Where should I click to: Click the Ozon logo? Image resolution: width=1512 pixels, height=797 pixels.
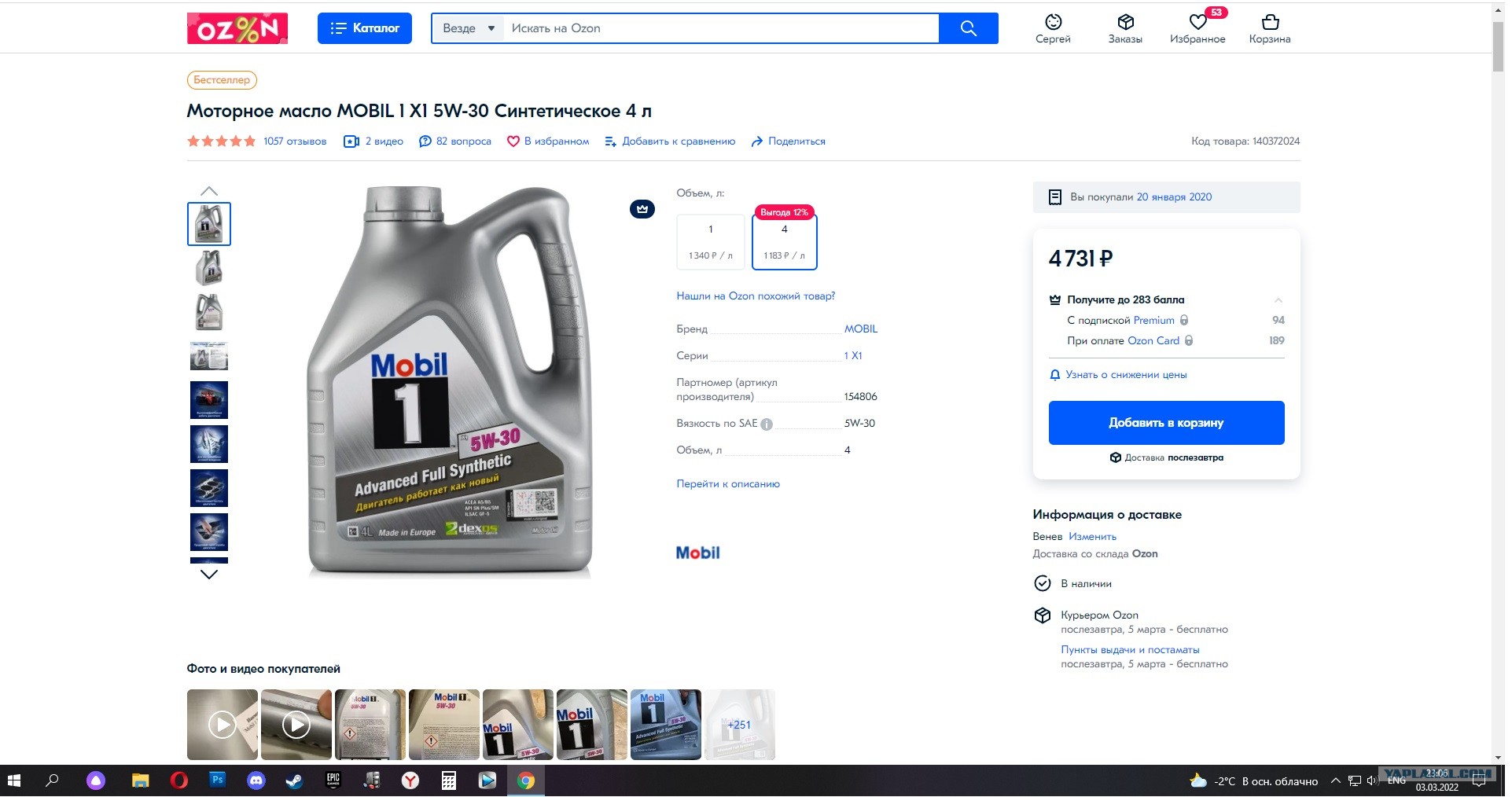pyautogui.click(x=237, y=28)
